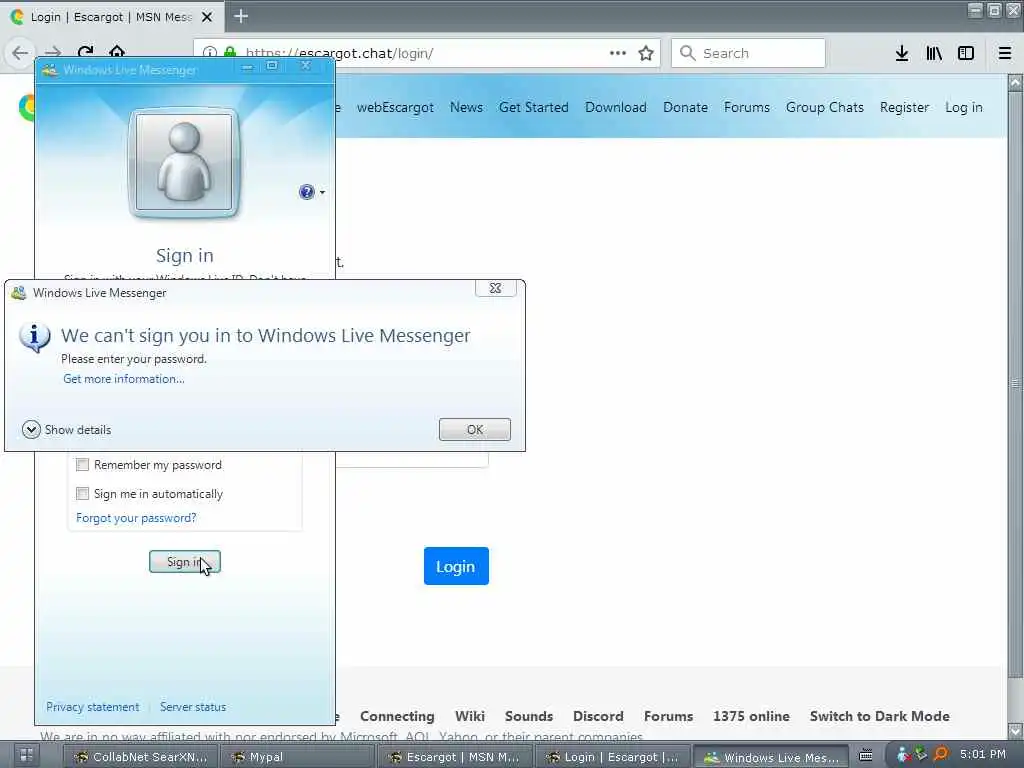Open the library bookshelf icon
Viewport: 1024px width, 768px height.
[x=934, y=53]
